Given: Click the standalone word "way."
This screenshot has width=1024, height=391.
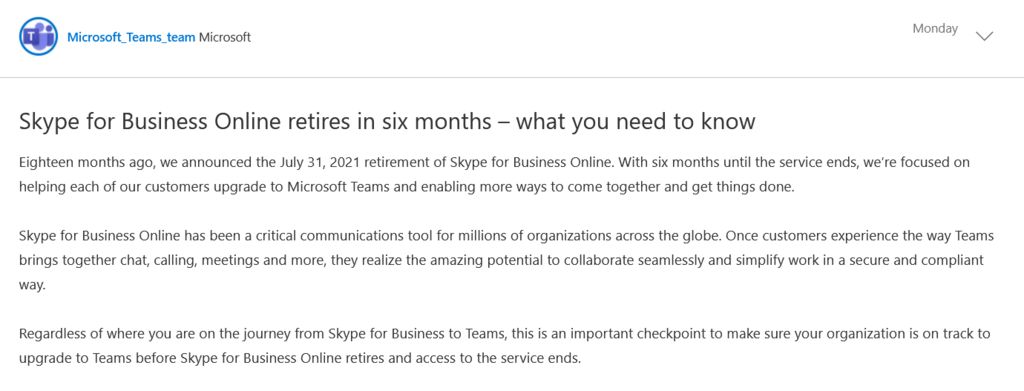Looking at the screenshot, I should click(x=33, y=285).
